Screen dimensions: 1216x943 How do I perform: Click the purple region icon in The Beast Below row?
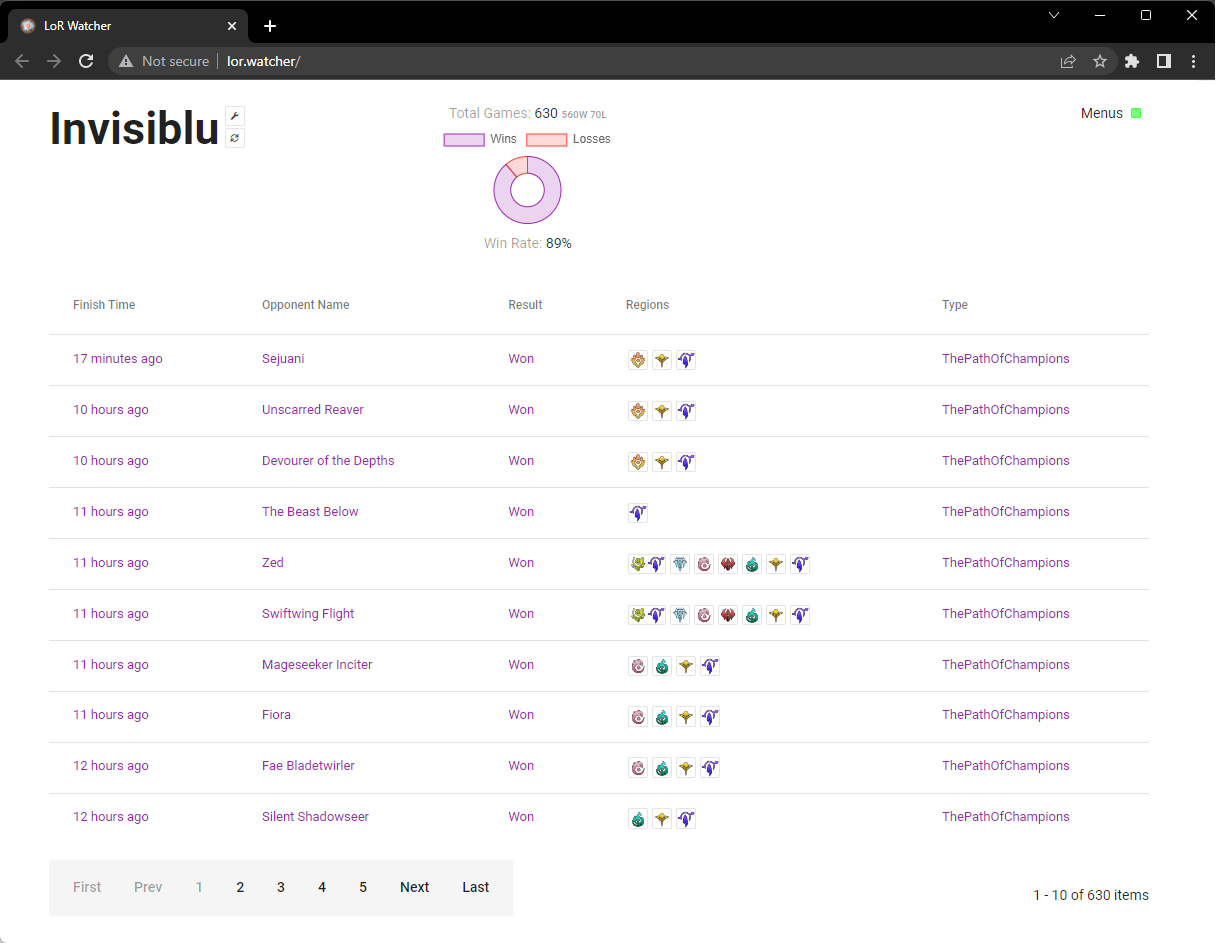(638, 513)
